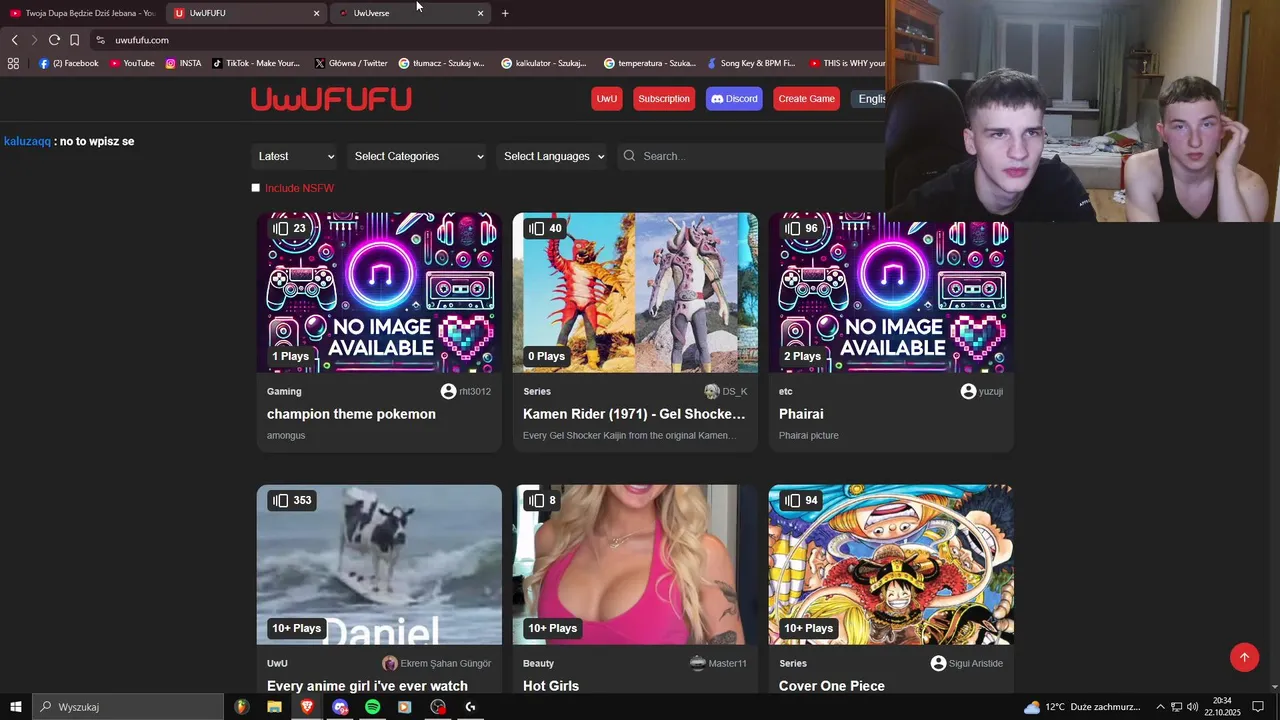Open the INSTA bookmark
Screen dimensions: 1280x720
coord(183,63)
